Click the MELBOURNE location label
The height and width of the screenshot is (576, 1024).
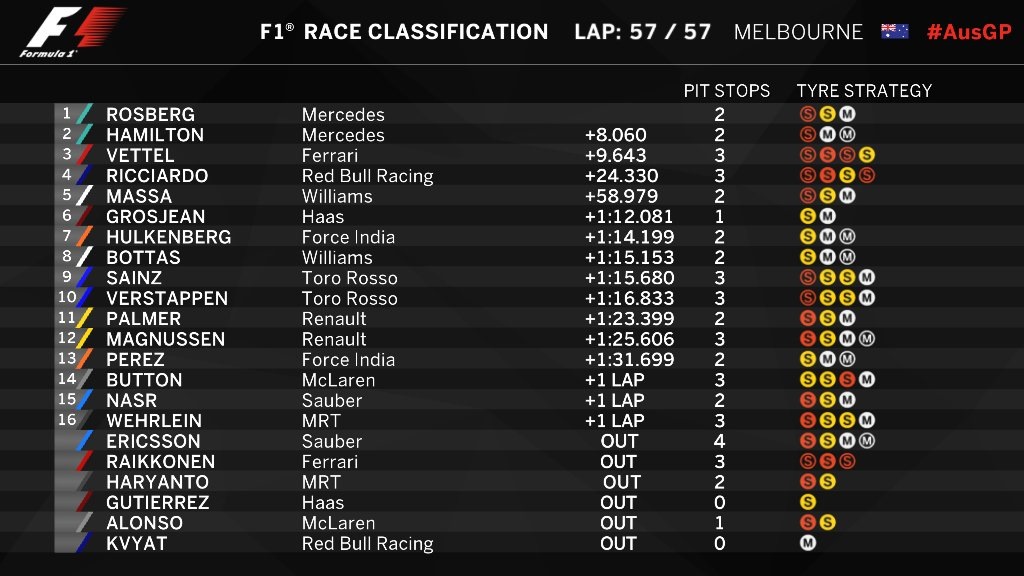pos(798,32)
